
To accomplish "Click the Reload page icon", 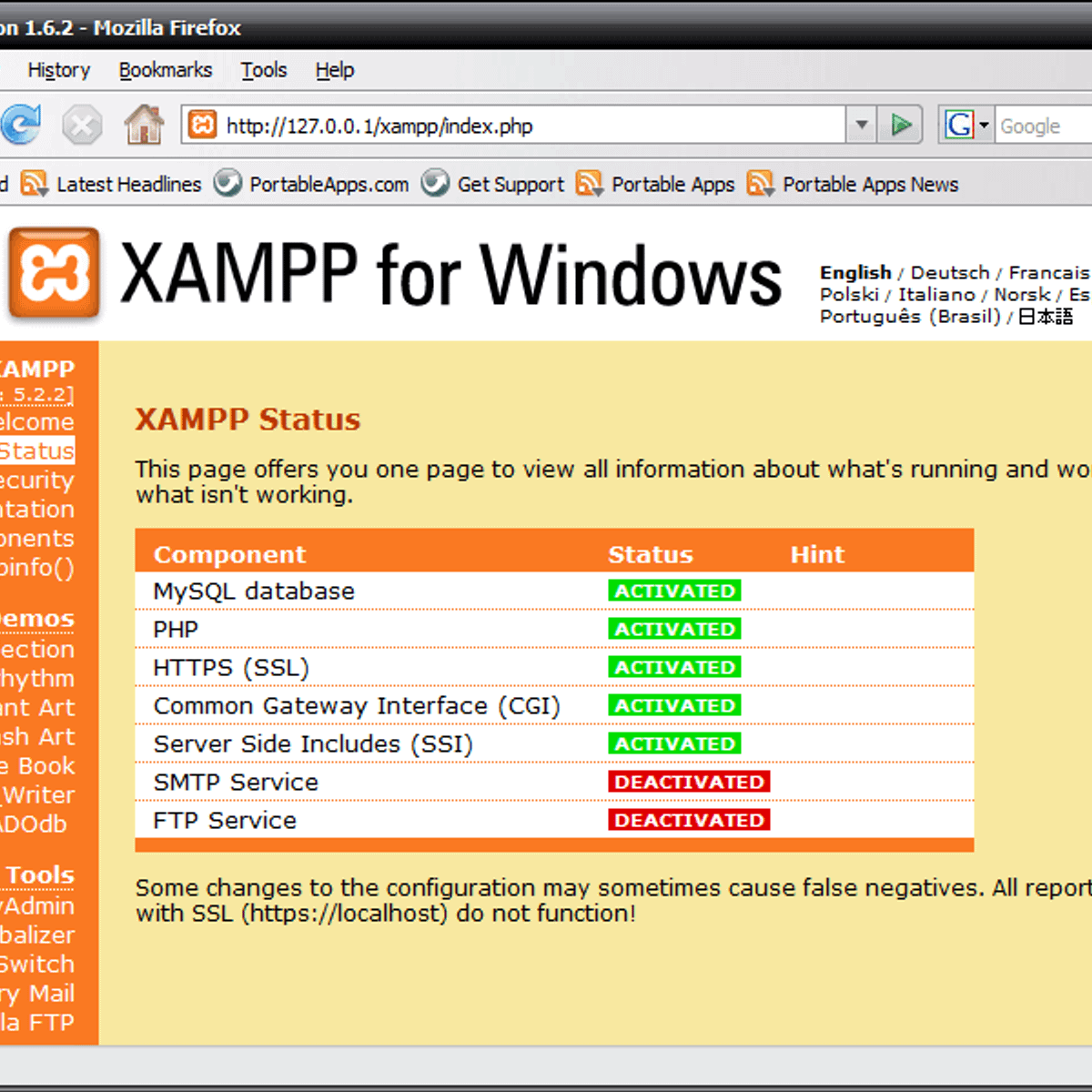I will click(20, 125).
